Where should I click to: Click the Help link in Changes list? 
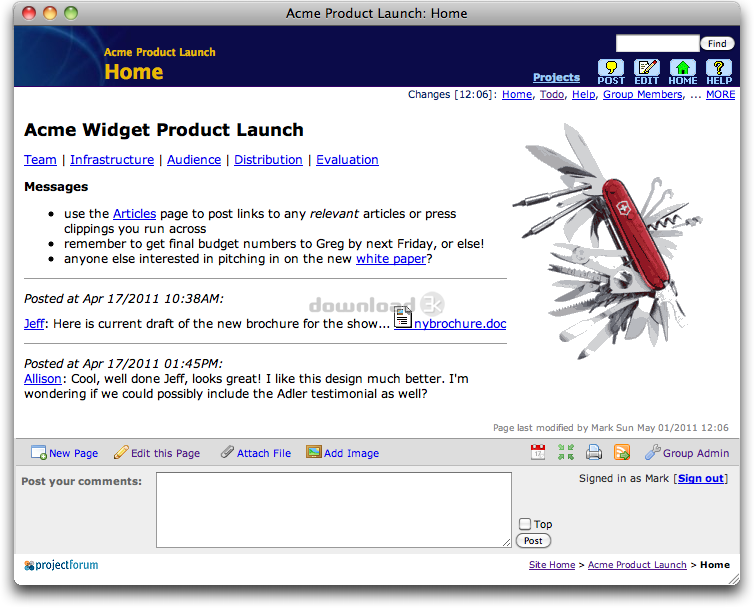click(x=583, y=94)
